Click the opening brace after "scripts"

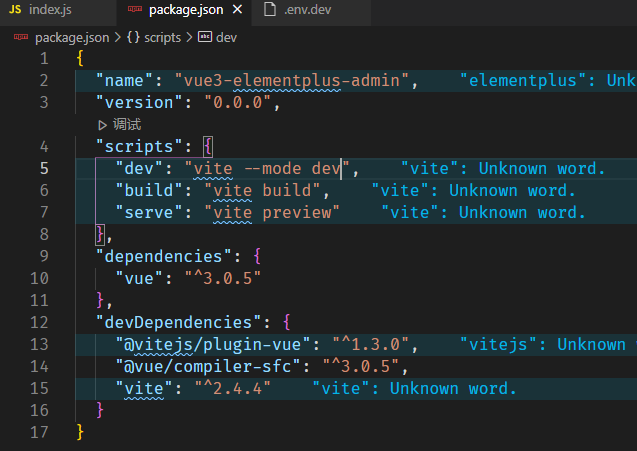(x=208, y=147)
